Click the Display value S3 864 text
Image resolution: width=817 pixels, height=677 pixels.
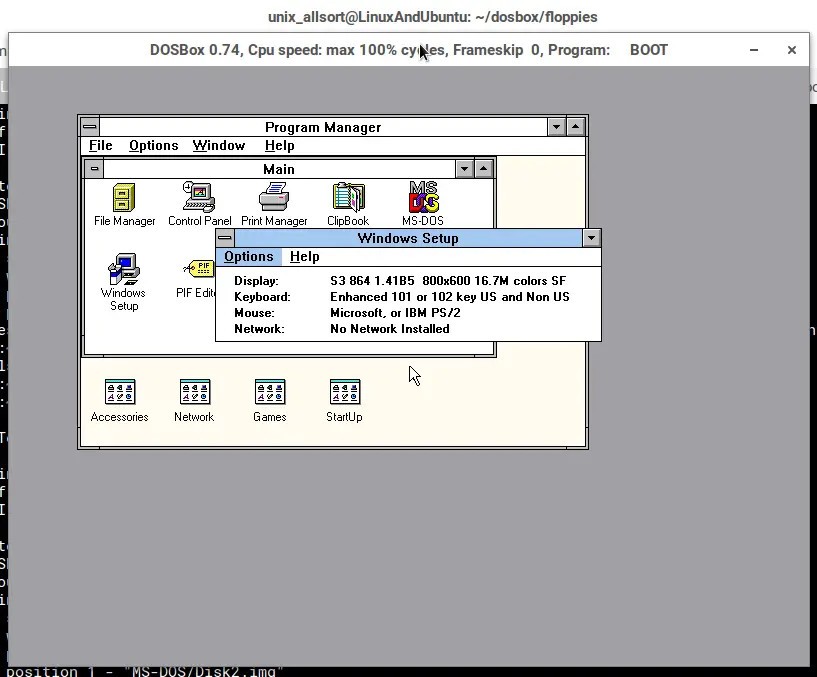(448, 281)
